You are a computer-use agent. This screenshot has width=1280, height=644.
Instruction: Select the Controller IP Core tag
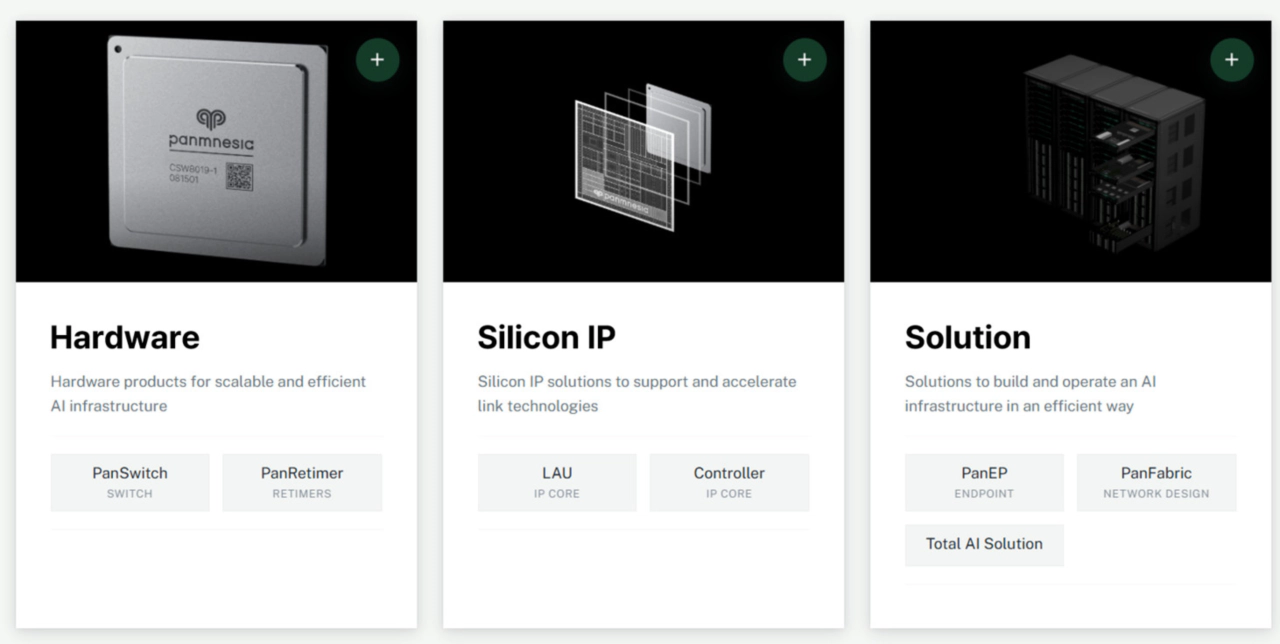tap(729, 482)
